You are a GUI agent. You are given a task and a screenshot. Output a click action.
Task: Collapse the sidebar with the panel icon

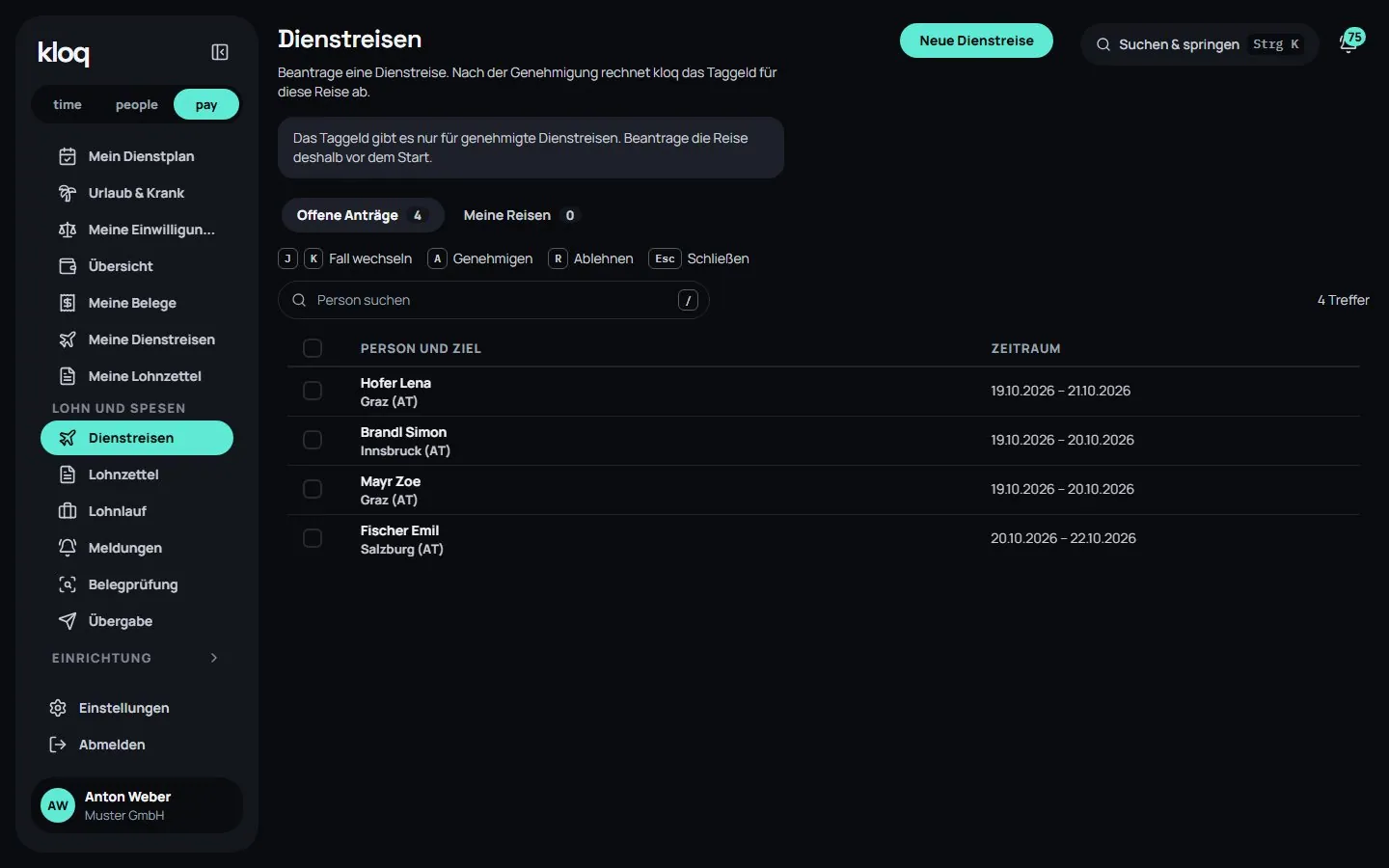220,52
